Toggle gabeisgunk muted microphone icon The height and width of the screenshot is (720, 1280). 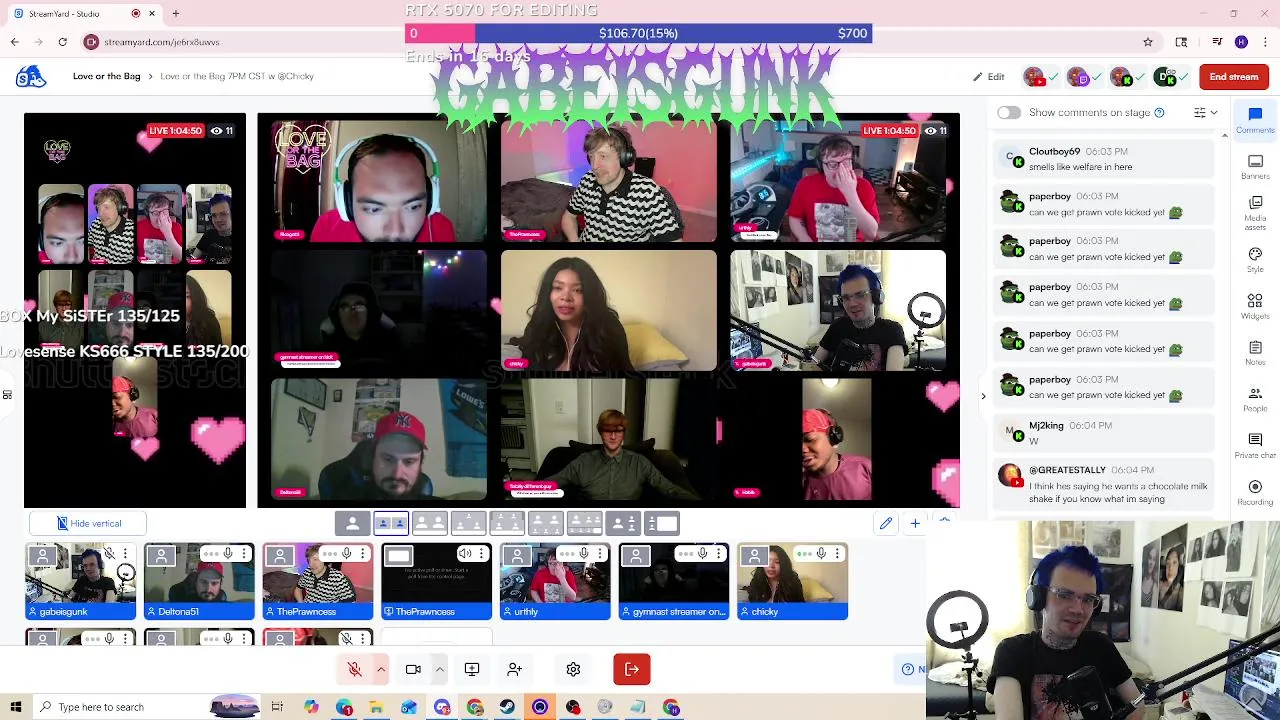(109, 554)
